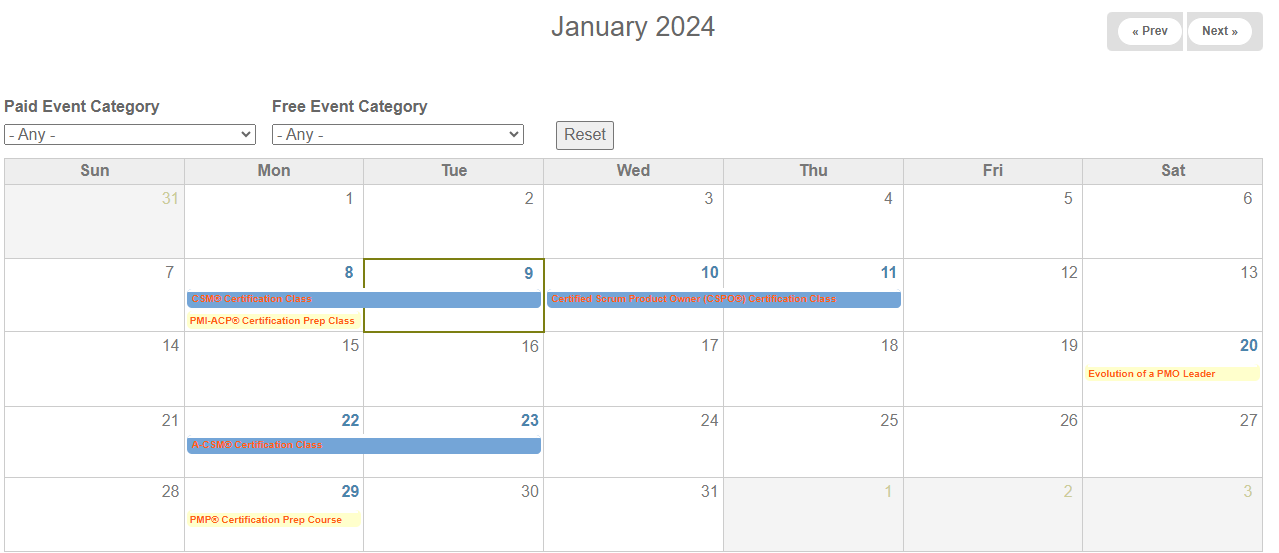
Task: Open the Evolution of a PMO Leader event
Action: coord(1152,374)
